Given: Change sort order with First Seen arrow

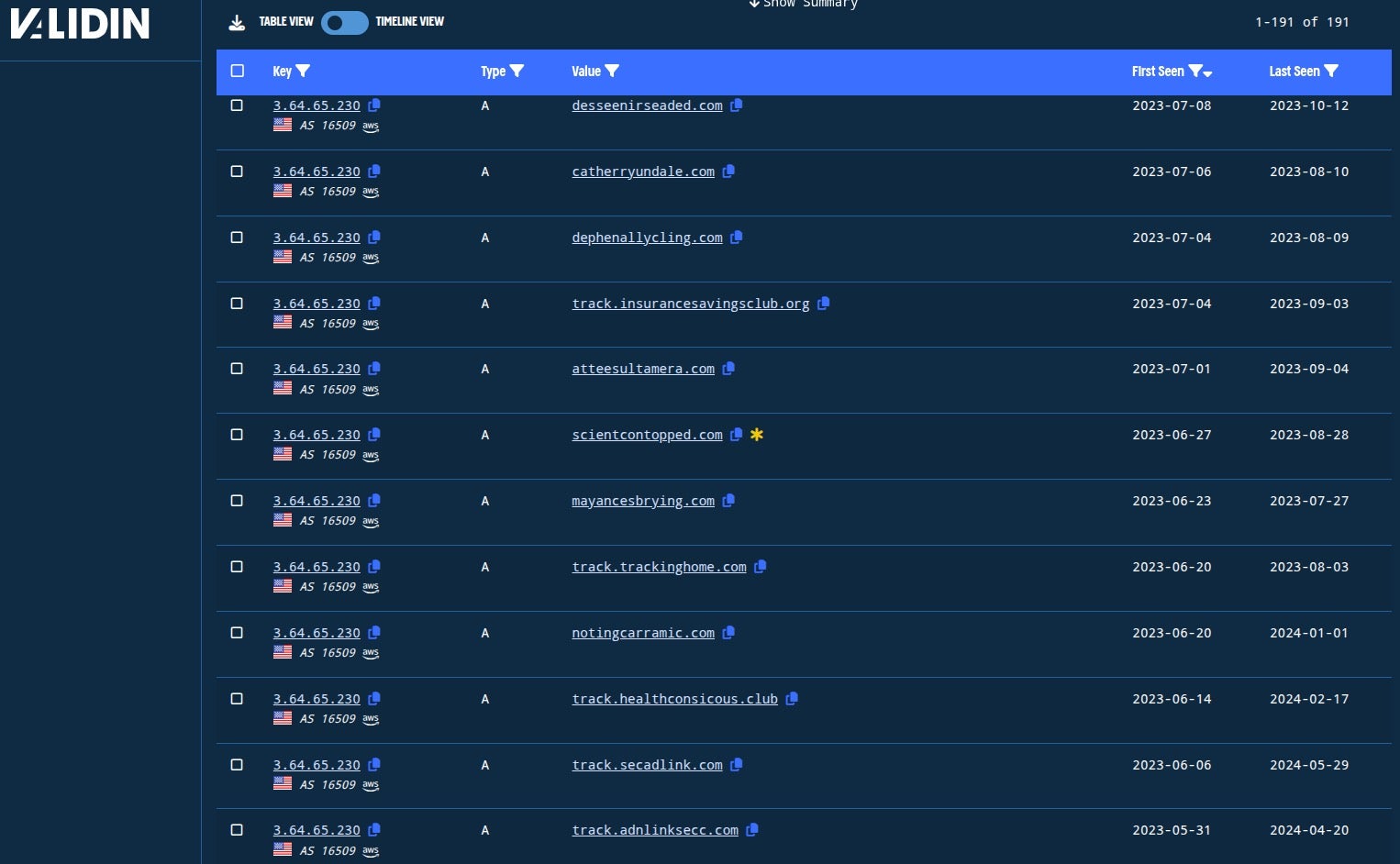Looking at the screenshot, I should (1207, 73).
